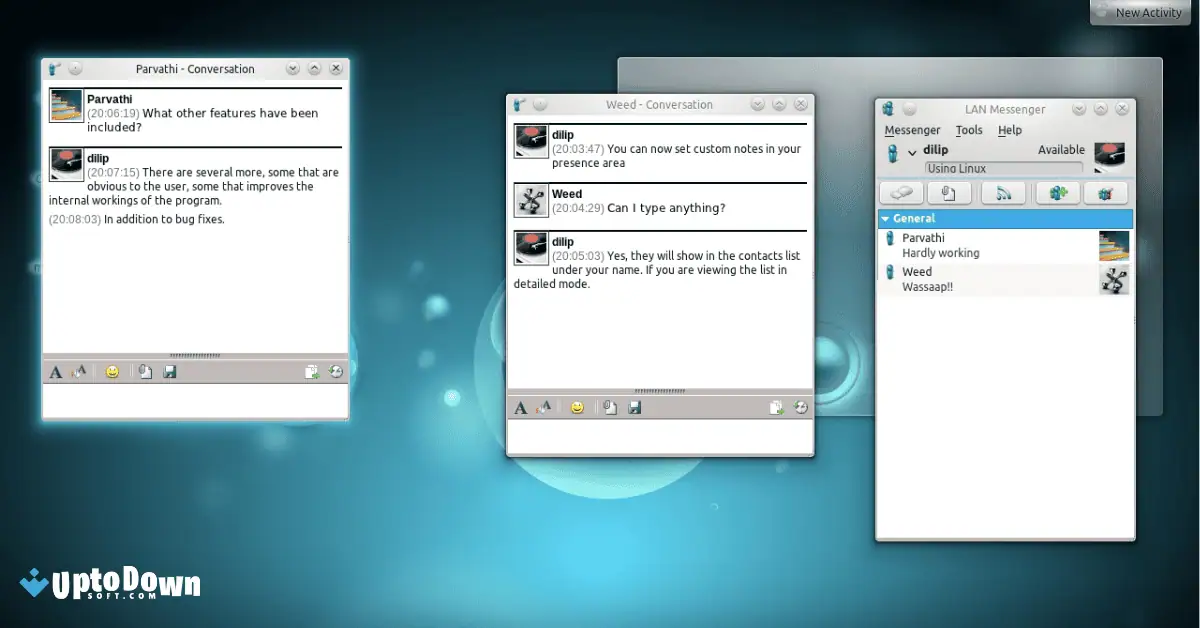Send a file from the Weed conversation toolbar
The width and height of the screenshot is (1200, 628).
pyautogui.click(x=777, y=407)
